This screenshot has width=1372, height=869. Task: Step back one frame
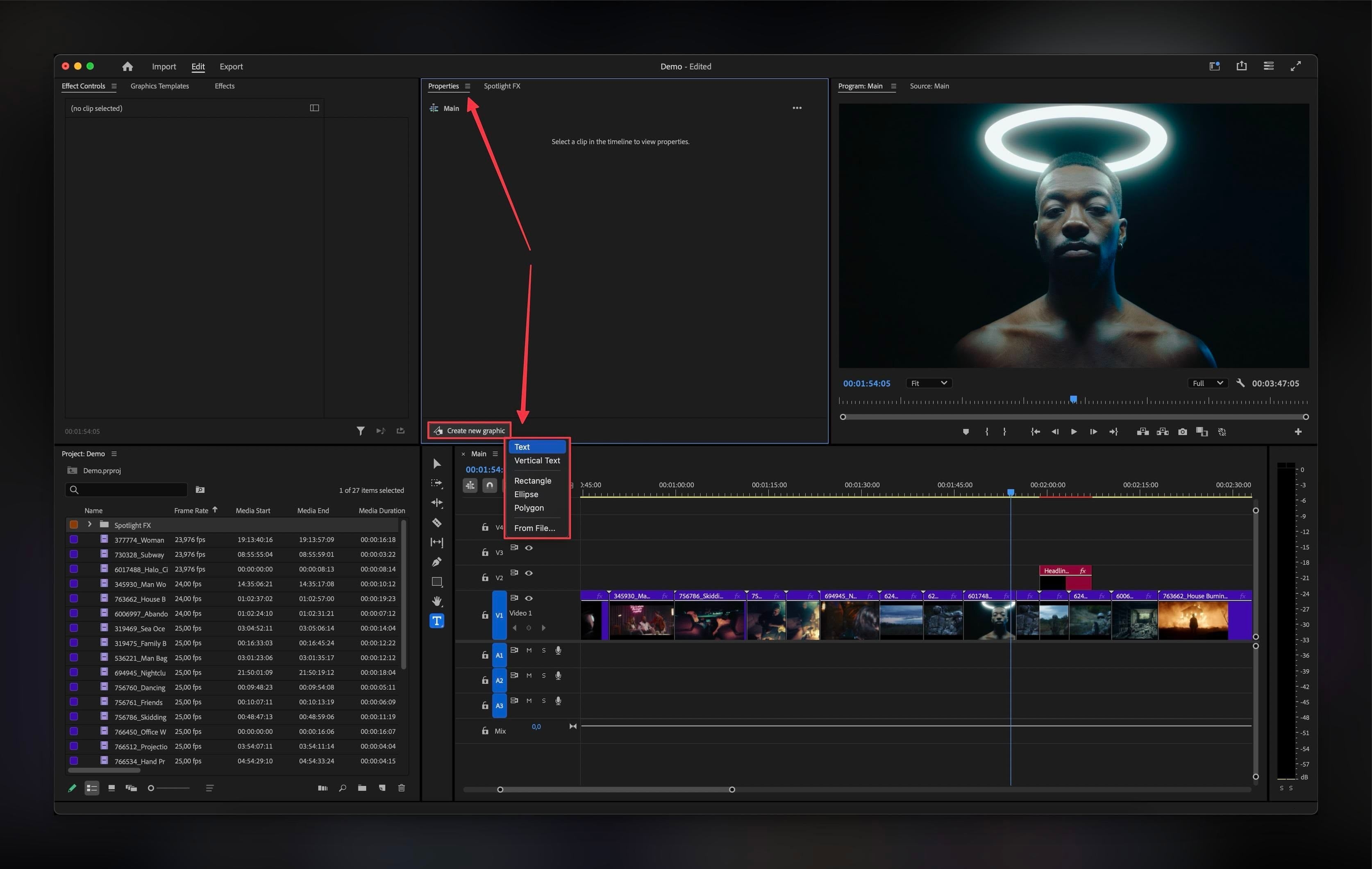1055,432
